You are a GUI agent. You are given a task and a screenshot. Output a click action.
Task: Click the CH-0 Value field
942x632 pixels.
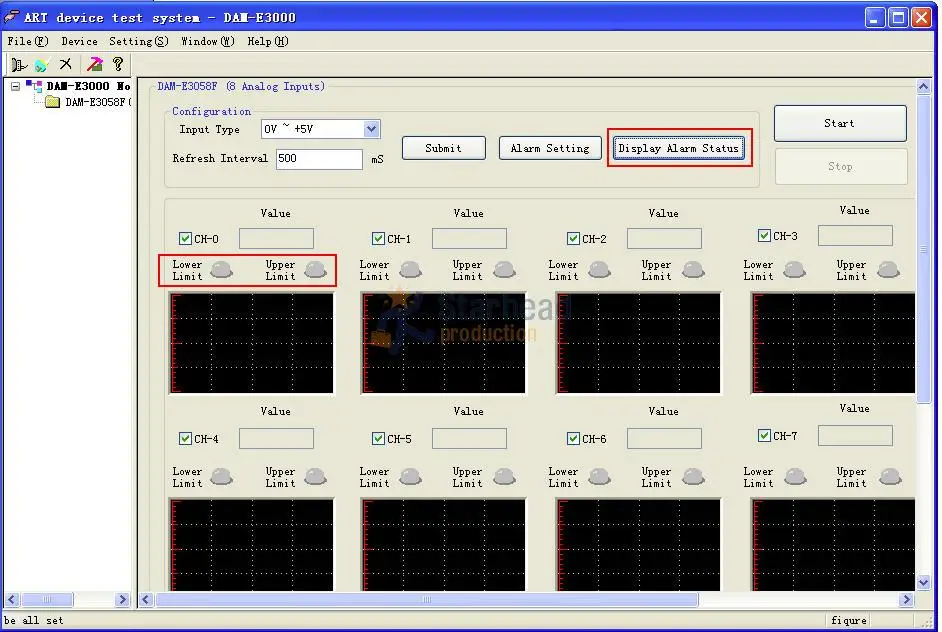[276, 239]
